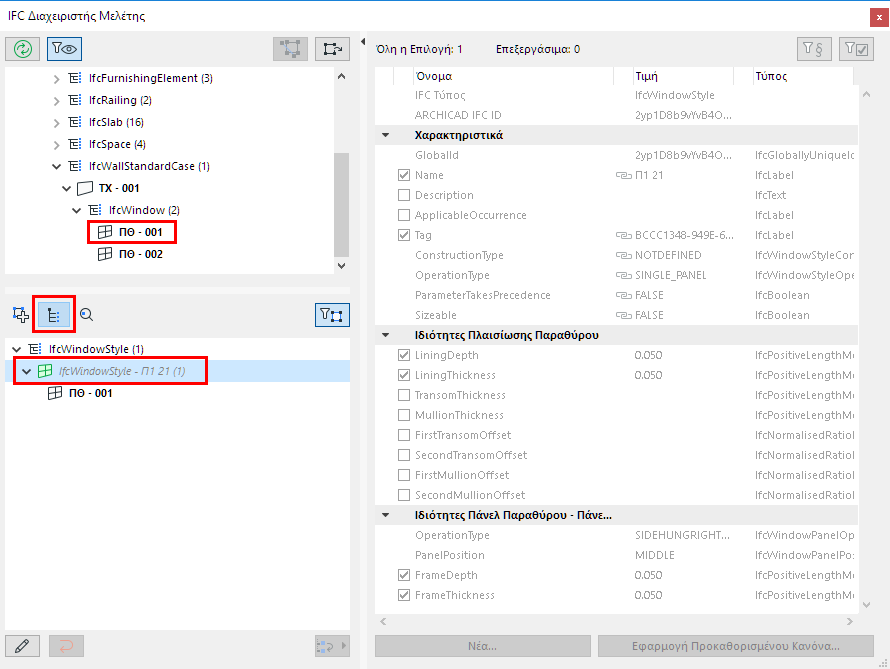Collapse the IfcWallStandardCase (1) node

coord(56,166)
